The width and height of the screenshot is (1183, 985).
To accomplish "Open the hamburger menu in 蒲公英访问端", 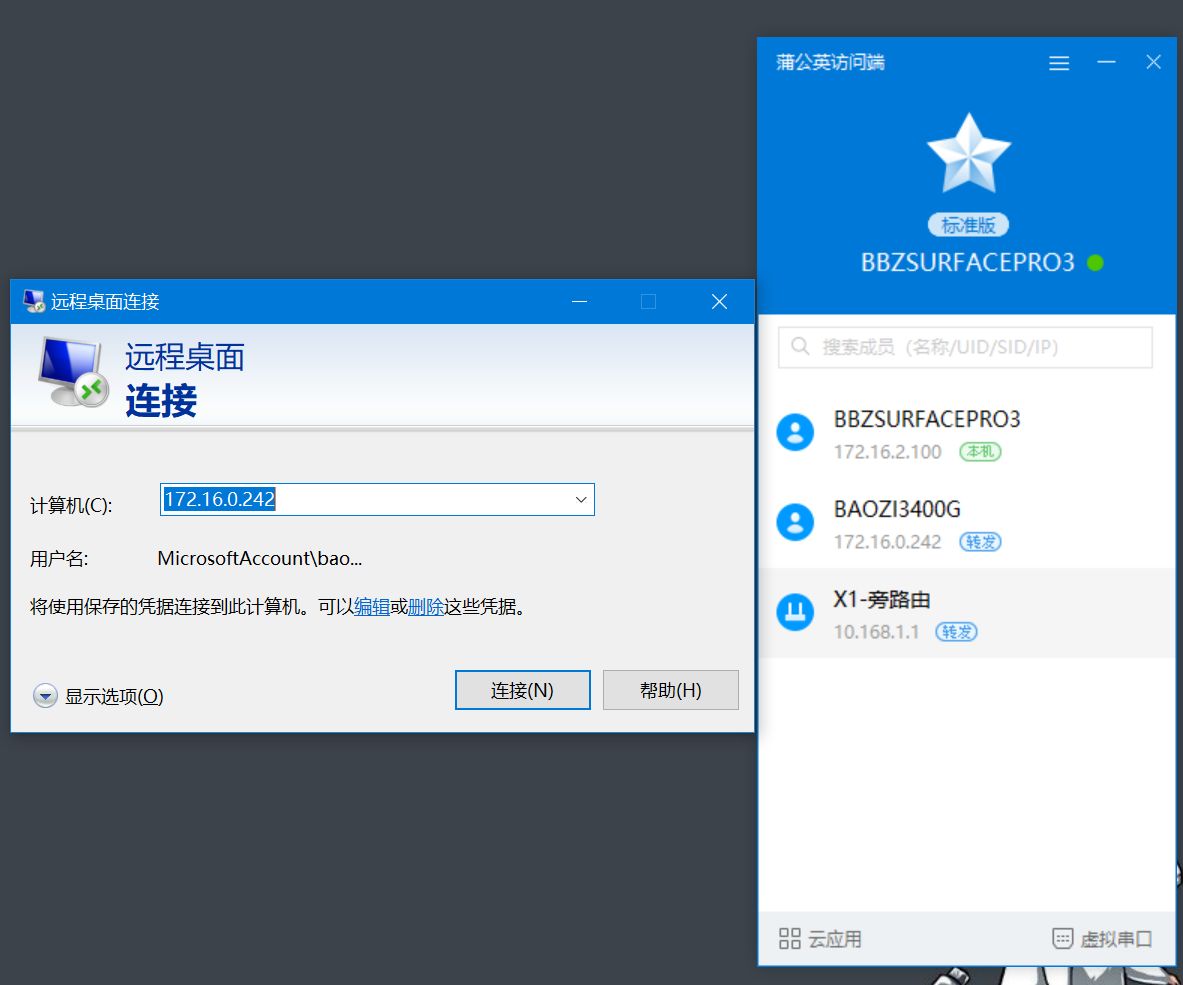I will pos(1059,63).
